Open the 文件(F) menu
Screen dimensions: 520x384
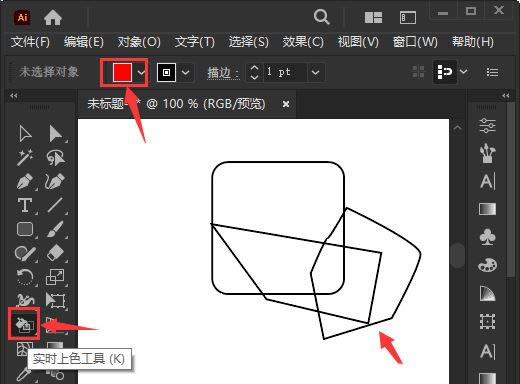point(30,42)
